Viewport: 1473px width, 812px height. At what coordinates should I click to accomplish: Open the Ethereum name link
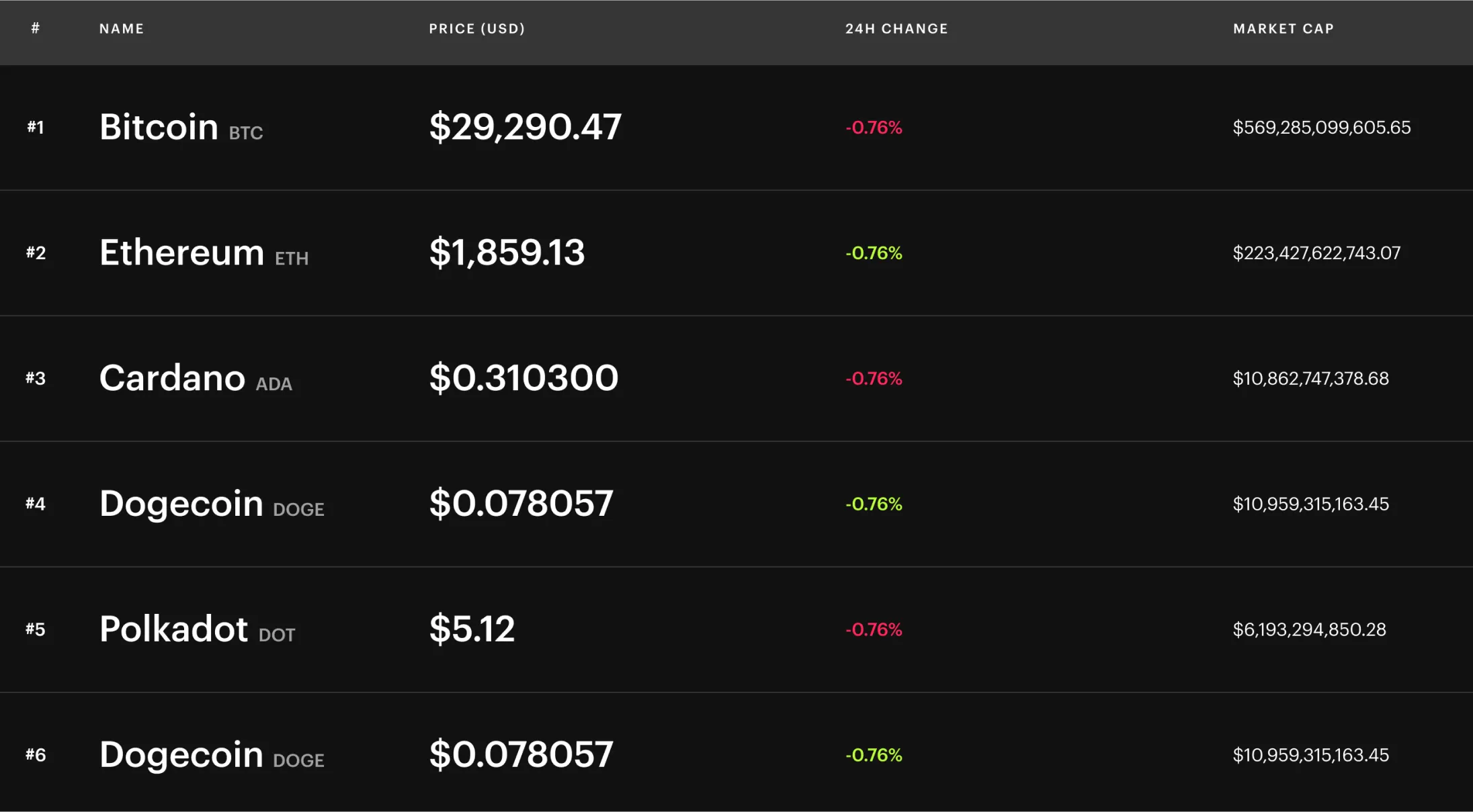tap(181, 253)
